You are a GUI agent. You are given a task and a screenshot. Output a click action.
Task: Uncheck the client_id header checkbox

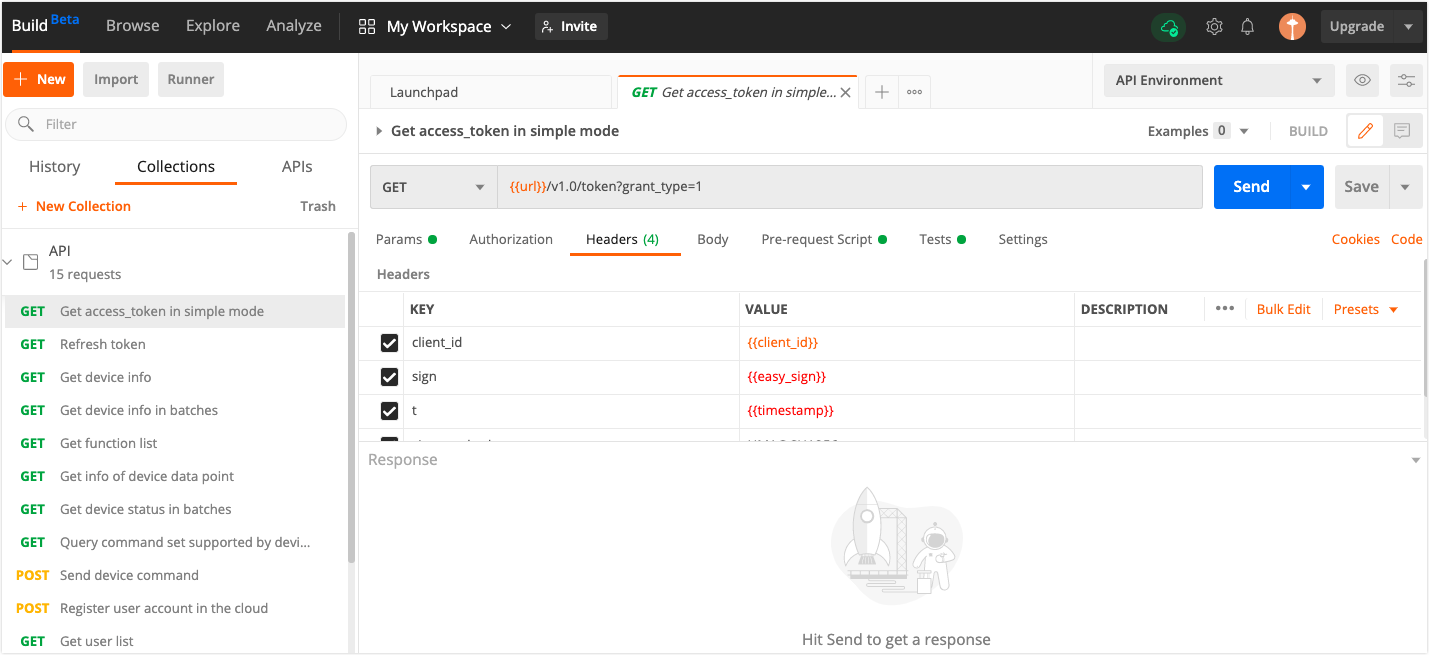pyautogui.click(x=390, y=343)
